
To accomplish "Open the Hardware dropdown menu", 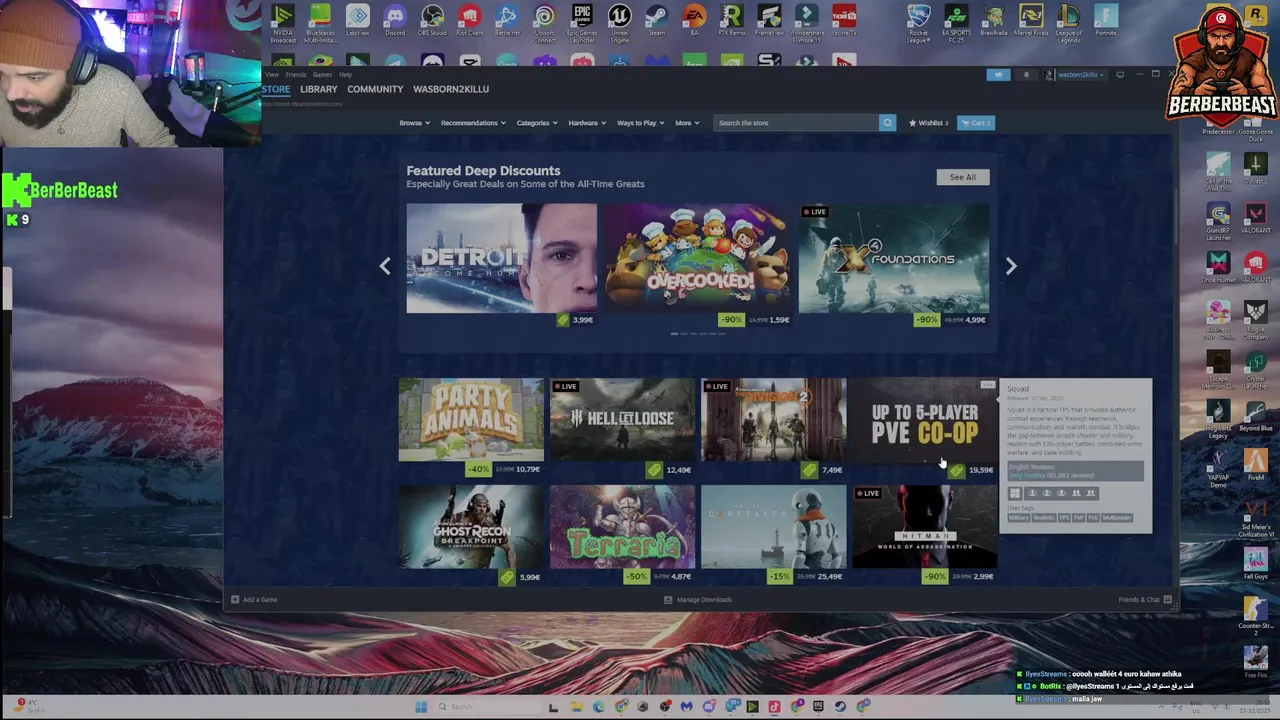I will [586, 123].
